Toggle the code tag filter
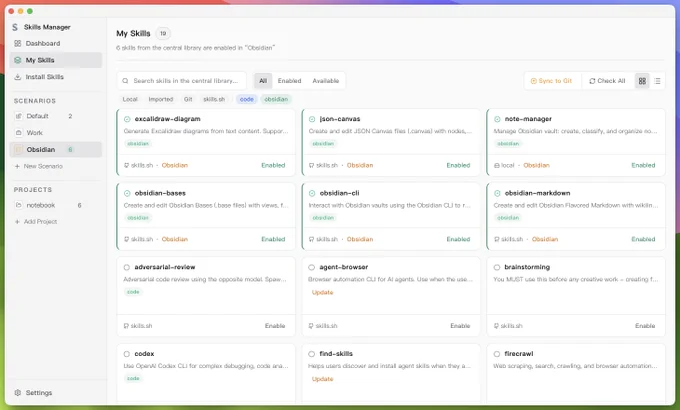Screen dimensions: 680x410 (x=246, y=99)
